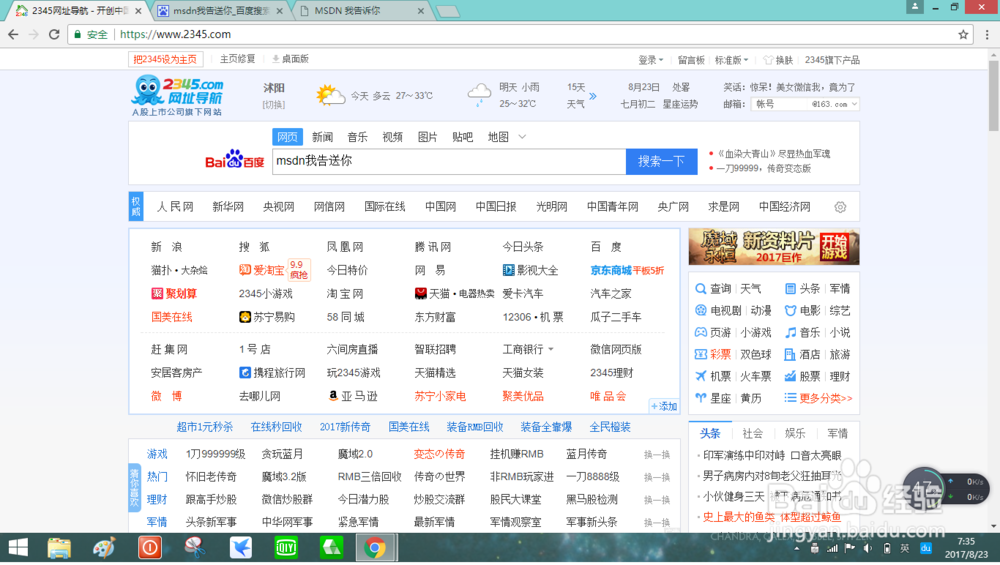This screenshot has width=1000, height=565.
Task: Click the 留言板 link
Action: [x=691, y=60]
